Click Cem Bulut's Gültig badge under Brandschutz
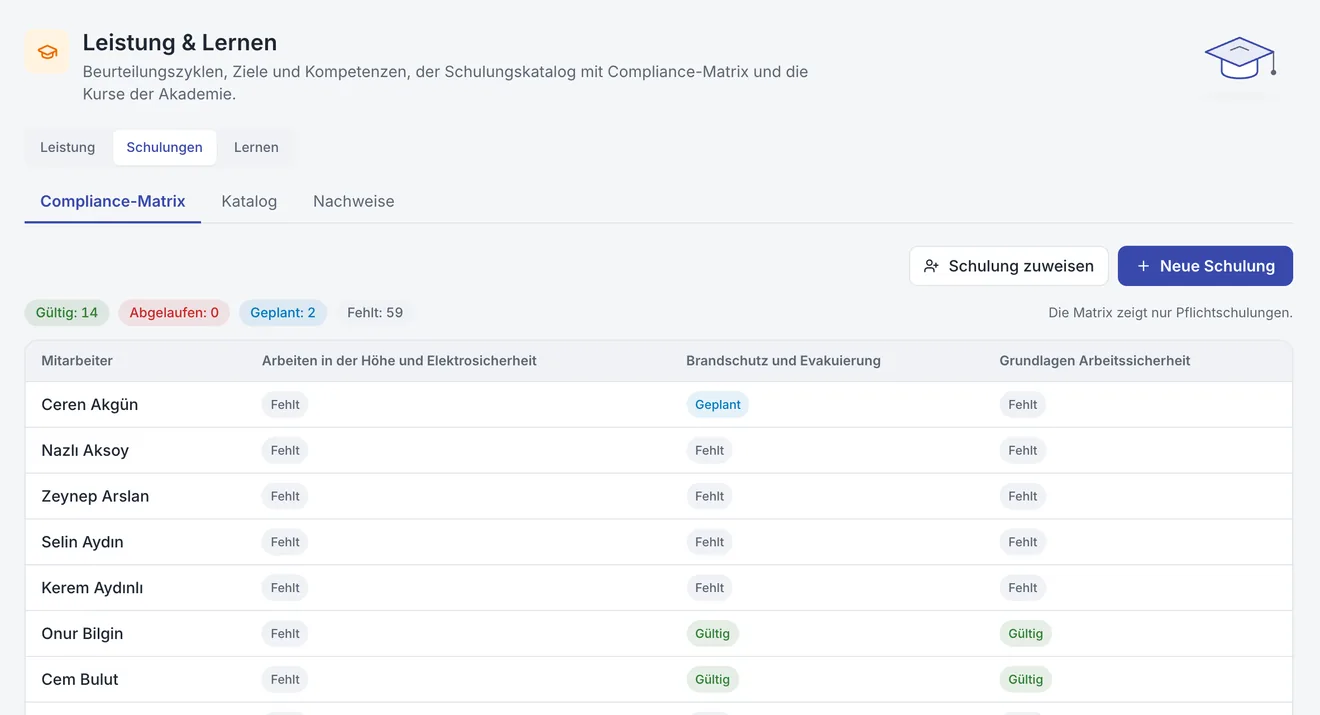Image resolution: width=1320 pixels, height=715 pixels. pyautogui.click(x=712, y=680)
